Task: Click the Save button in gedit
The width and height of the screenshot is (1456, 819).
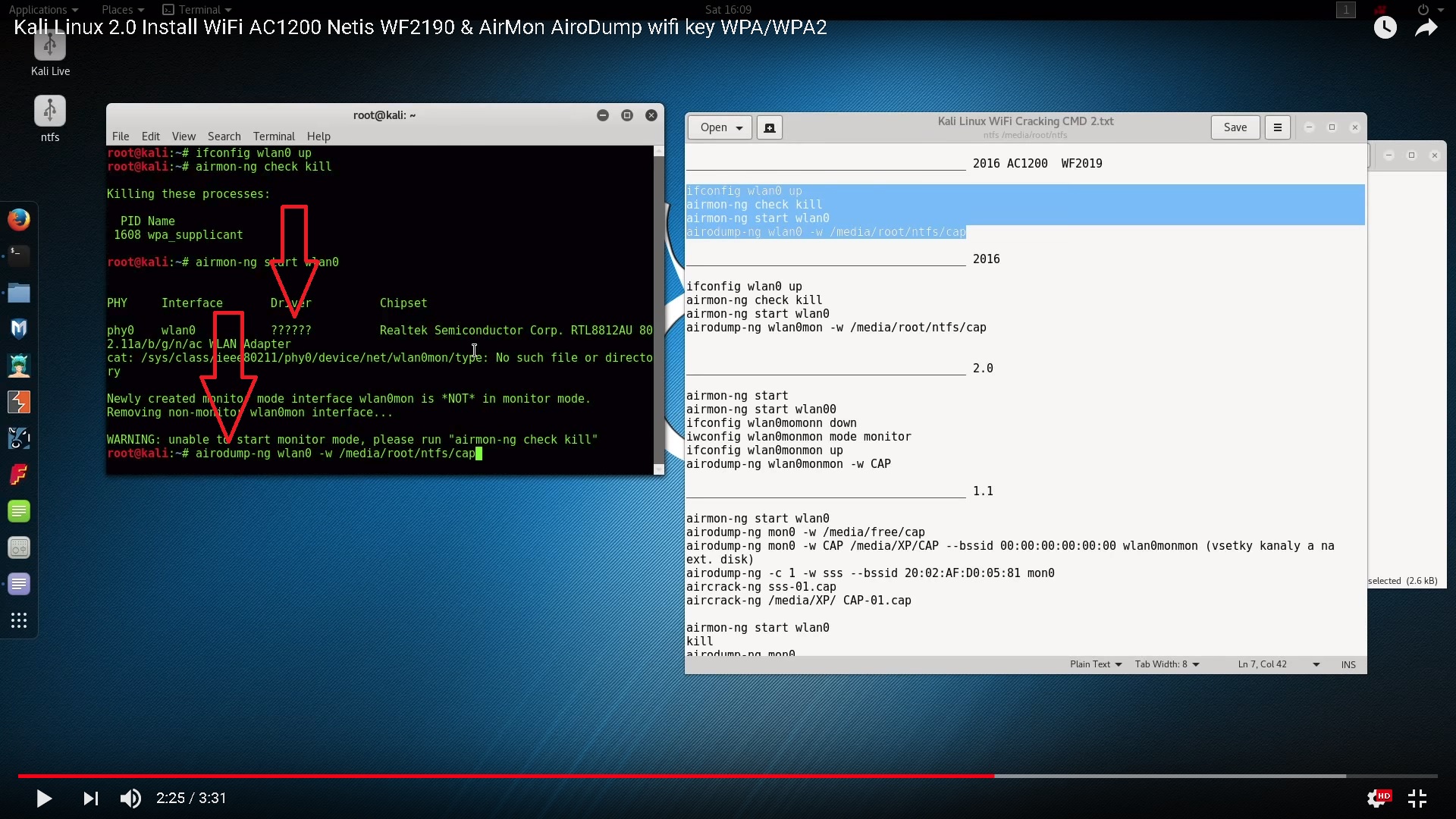Action: point(1235,127)
